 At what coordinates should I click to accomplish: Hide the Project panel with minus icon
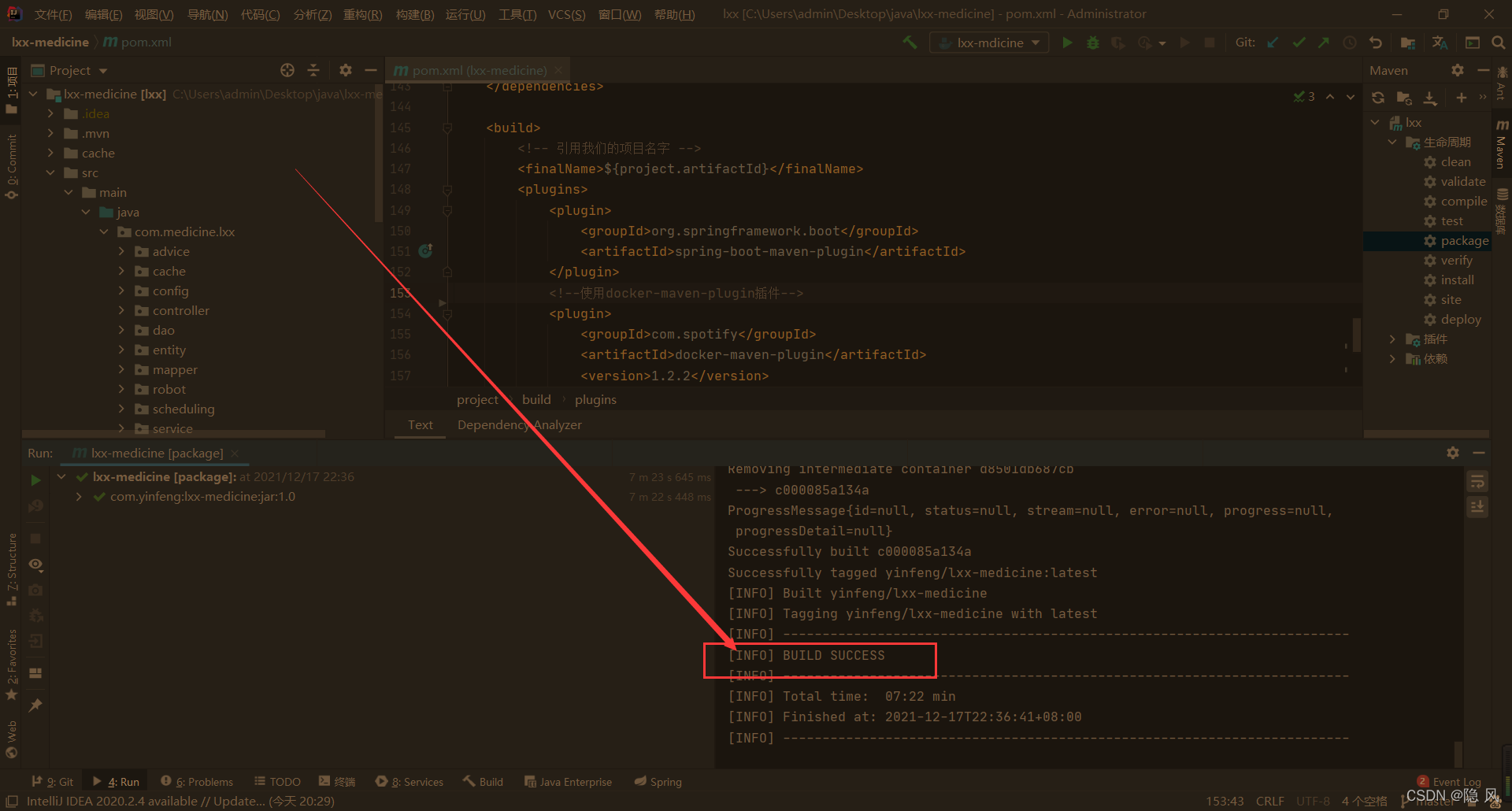[371, 70]
